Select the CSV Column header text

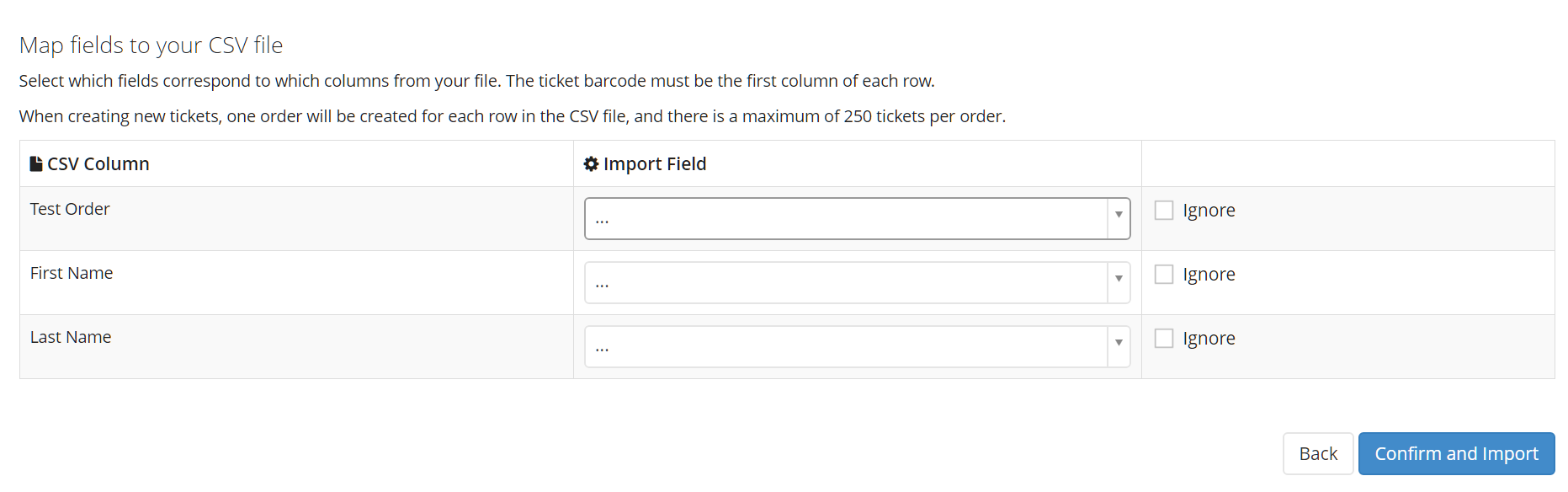pyautogui.click(x=98, y=163)
